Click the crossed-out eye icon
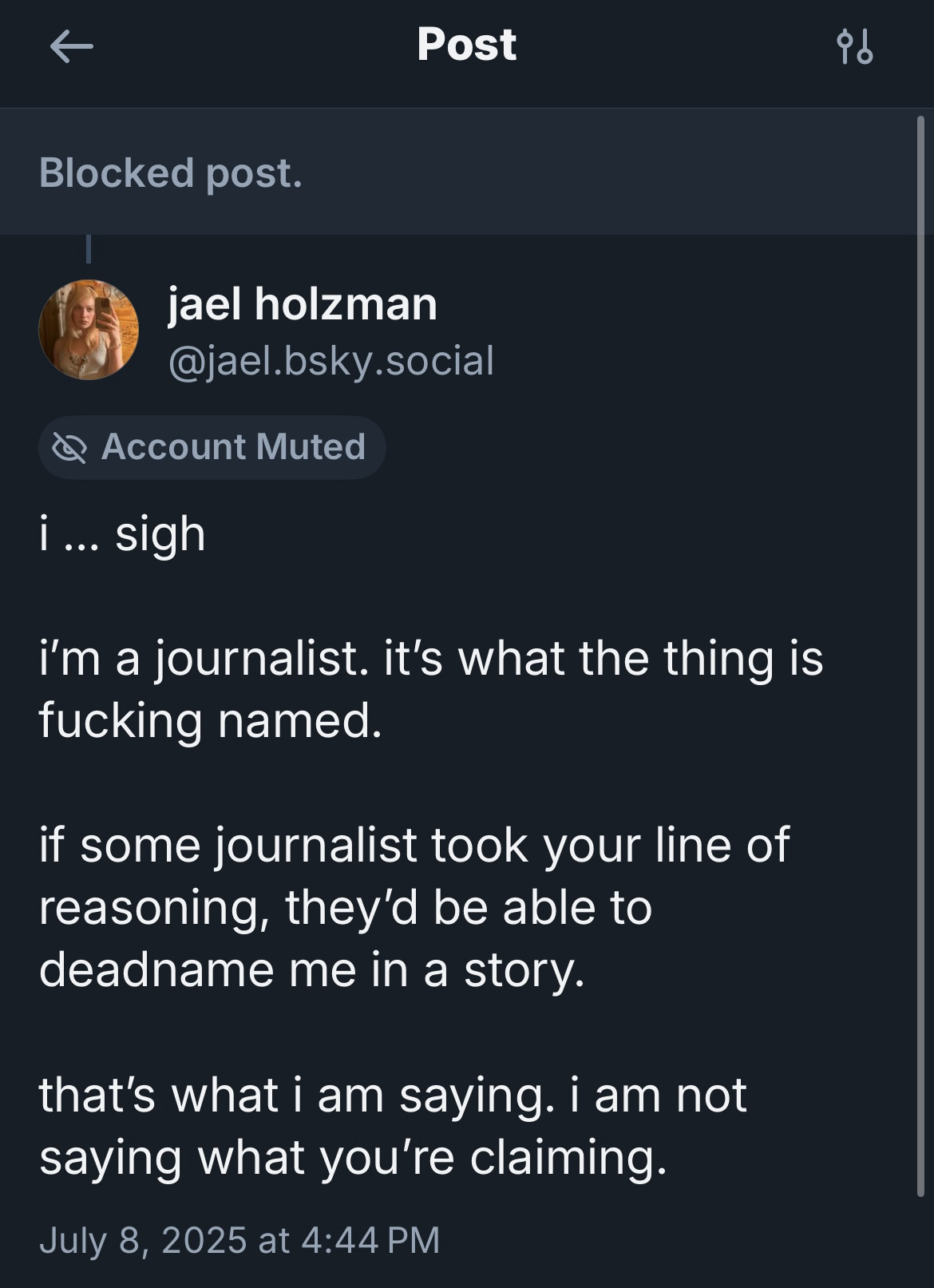This screenshot has height=1288, width=934. pos(69,447)
